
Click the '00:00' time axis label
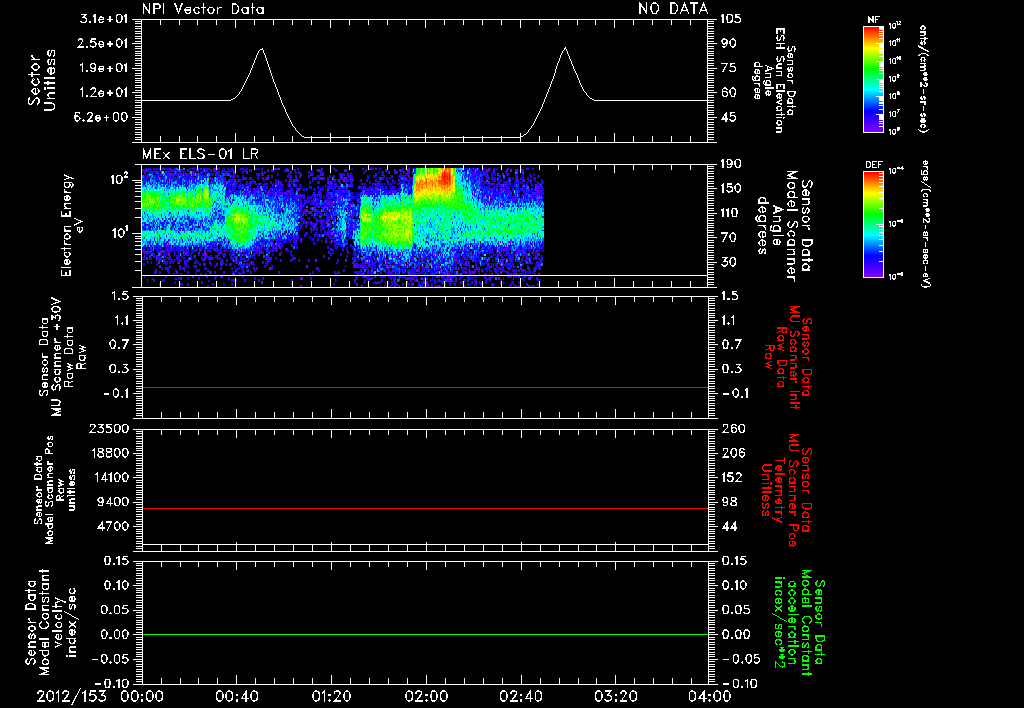click(x=142, y=696)
